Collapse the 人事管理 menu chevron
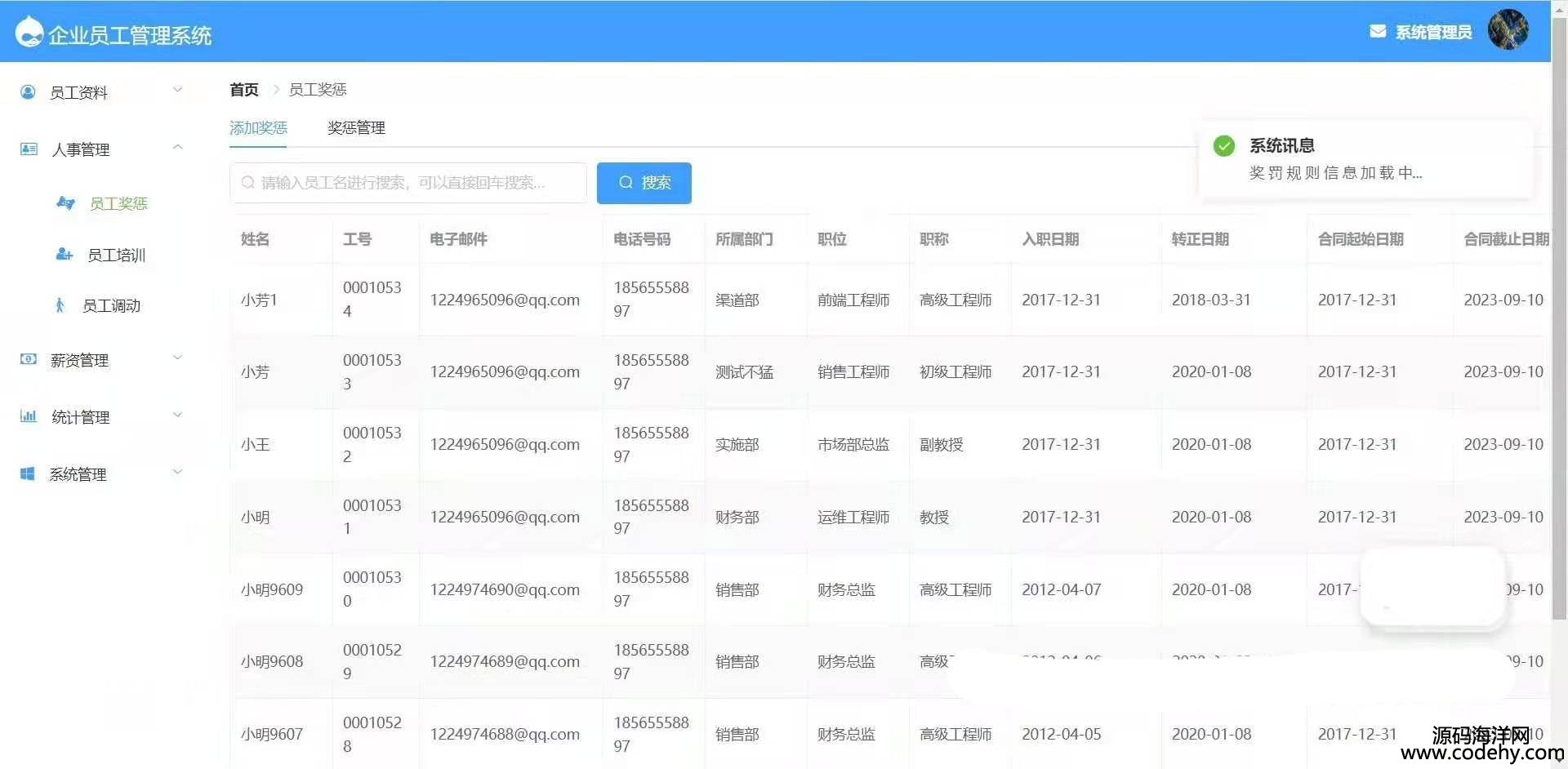Screen dimensions: 1568x769 177,147
